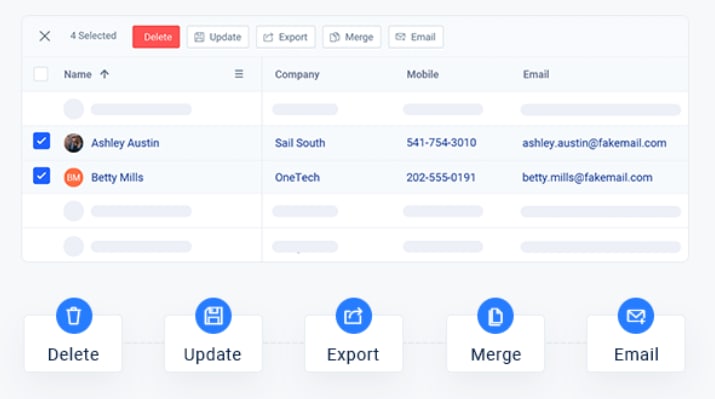Viewport: 715px width, 399px height.
Task: Click Betty Mills' BM avatar
Action: [73, 177]
